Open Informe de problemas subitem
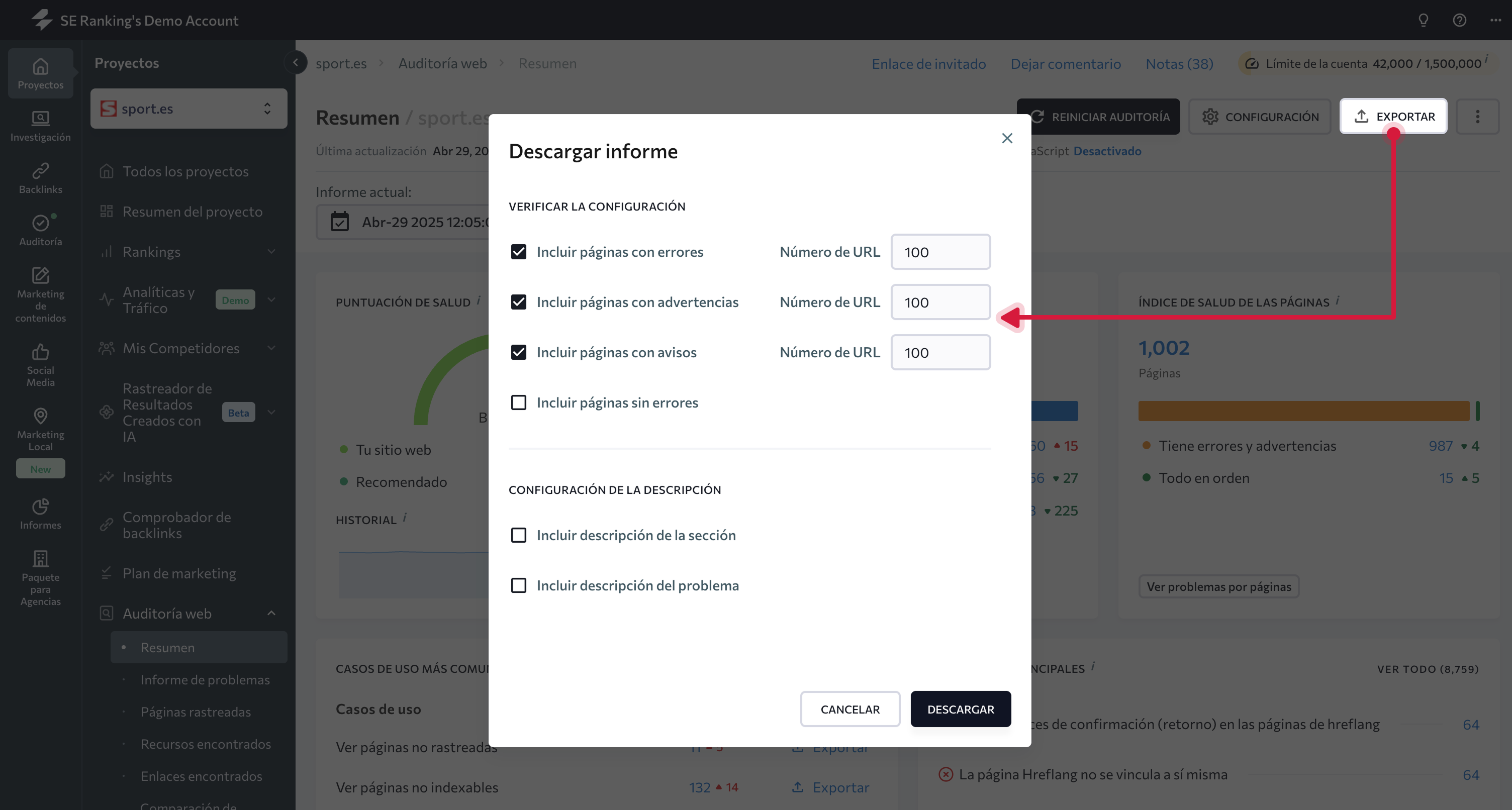Viewport: 1512px width, 810px height. [205, 680]
